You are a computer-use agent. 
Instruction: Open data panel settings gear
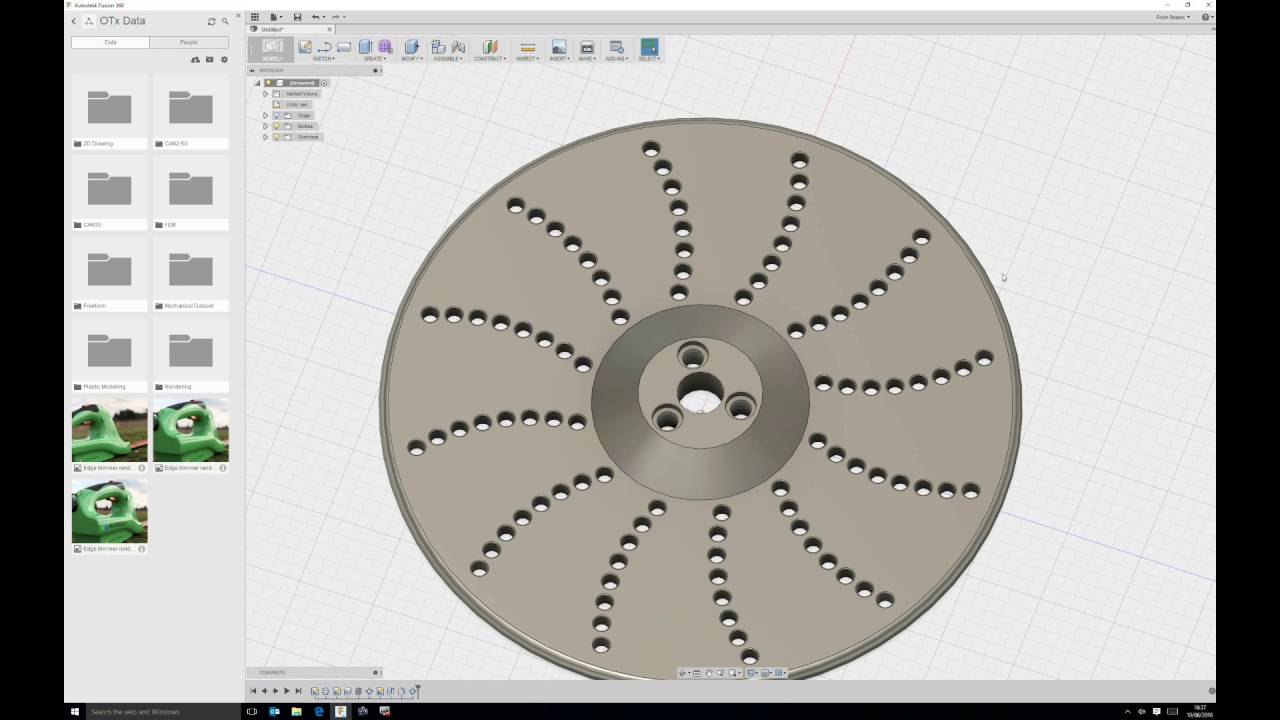click(x=224, y=60)
